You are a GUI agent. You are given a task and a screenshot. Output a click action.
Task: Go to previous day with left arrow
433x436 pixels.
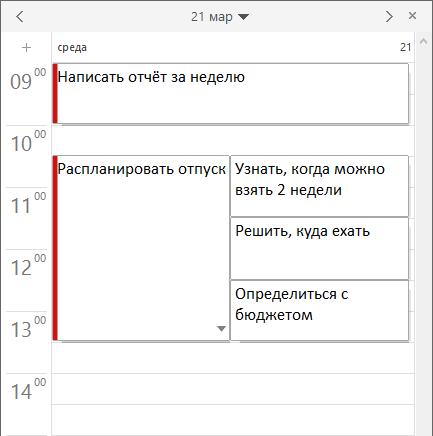(x=20, y=16)
